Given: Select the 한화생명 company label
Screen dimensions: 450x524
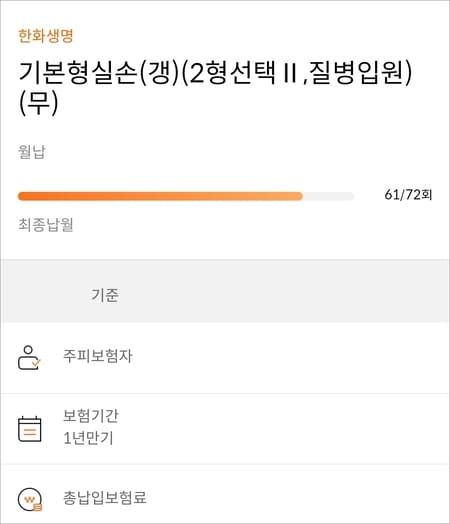Looking at the screenshot, I should pos(46,36).
